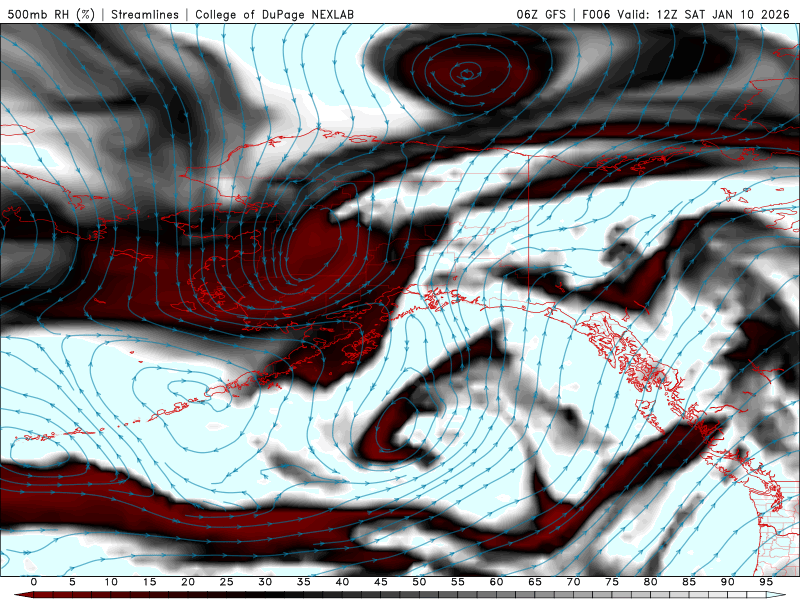Click the '85' colorbar scale label
The width and height of the screenshot is (800, 600).
(x=689, y=582)
